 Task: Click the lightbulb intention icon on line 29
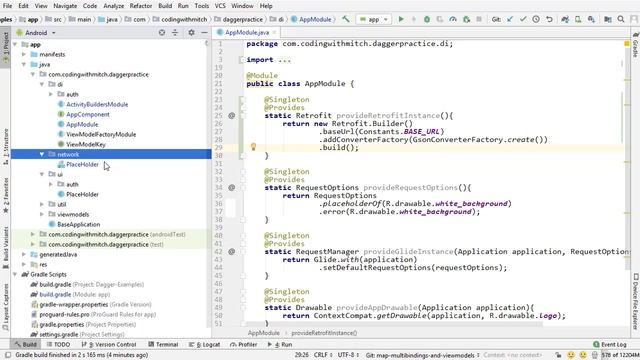pyautogui.click(x=253, y=147)
